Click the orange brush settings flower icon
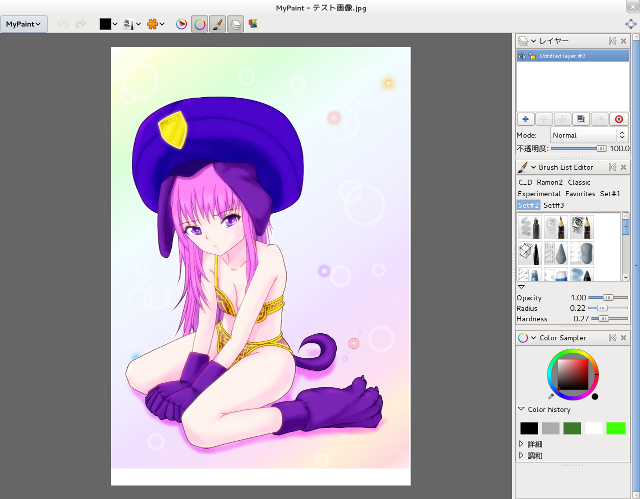The height and width of the screenshot is (499, 640). click(152, 24)
